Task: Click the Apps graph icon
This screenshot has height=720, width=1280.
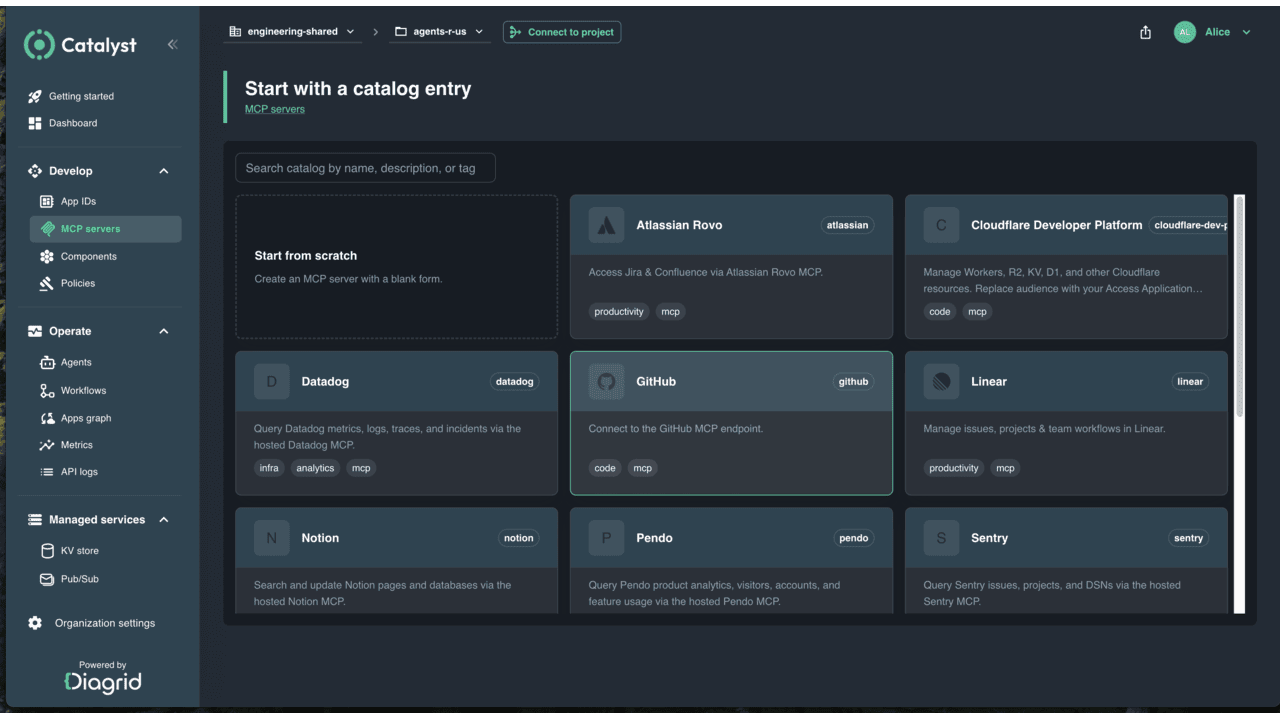Action: point(47,418)
